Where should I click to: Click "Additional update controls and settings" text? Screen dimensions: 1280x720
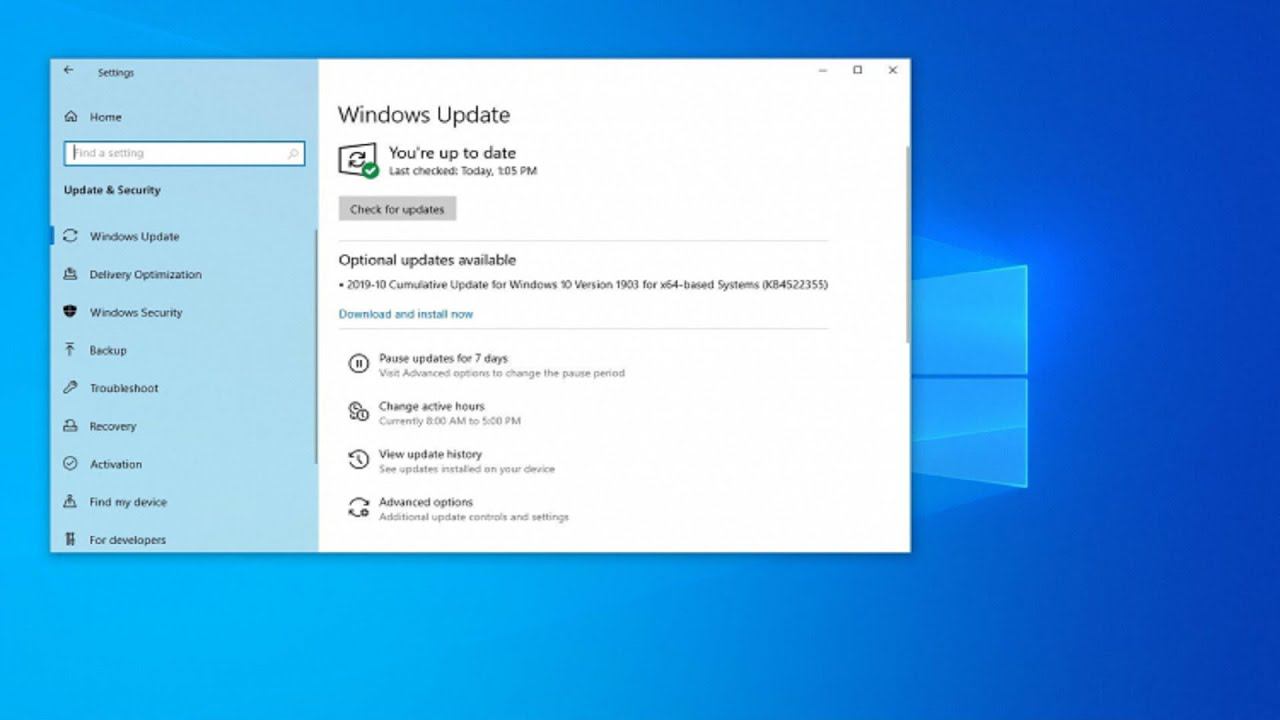[474, 517]
